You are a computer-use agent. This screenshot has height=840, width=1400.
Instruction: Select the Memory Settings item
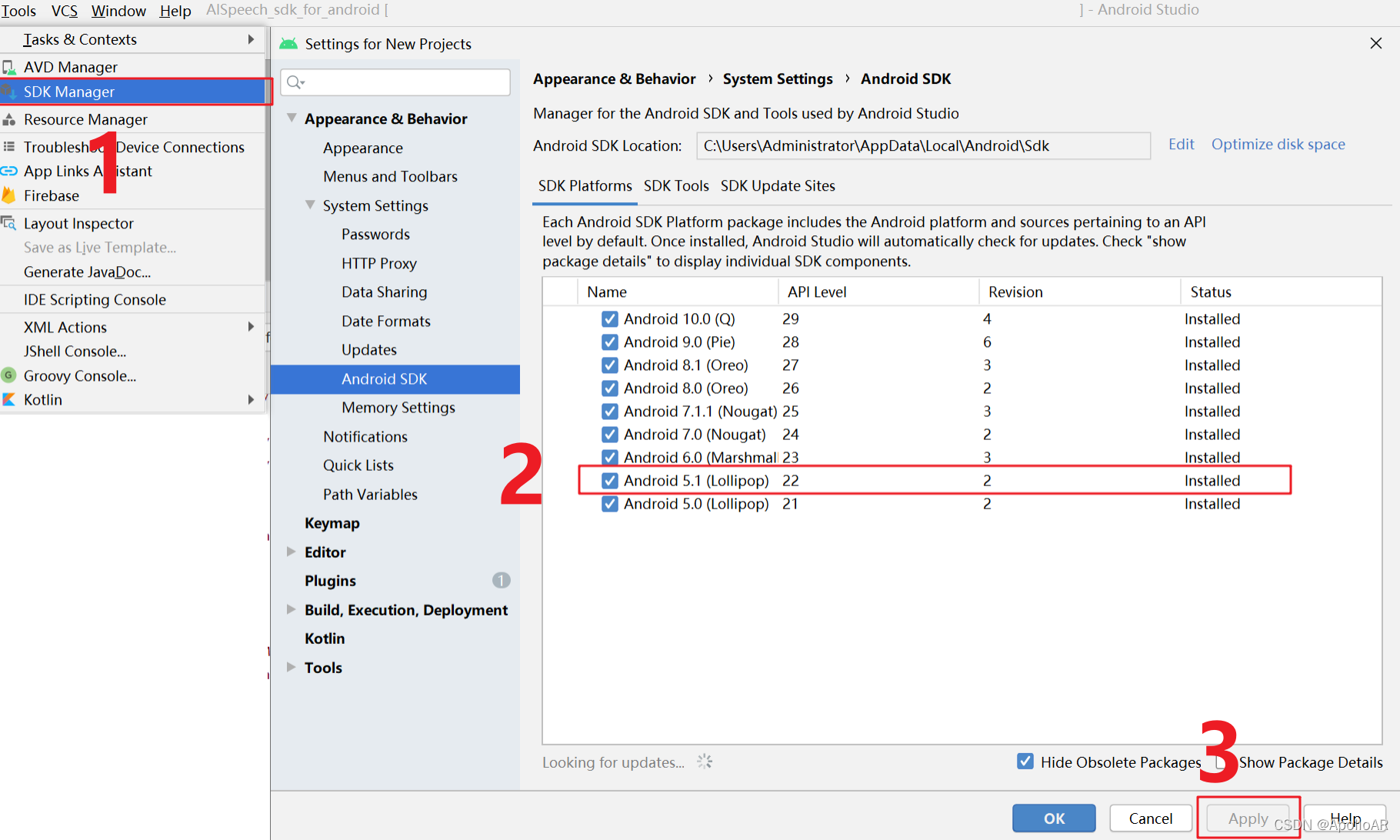tap(398, 408)
